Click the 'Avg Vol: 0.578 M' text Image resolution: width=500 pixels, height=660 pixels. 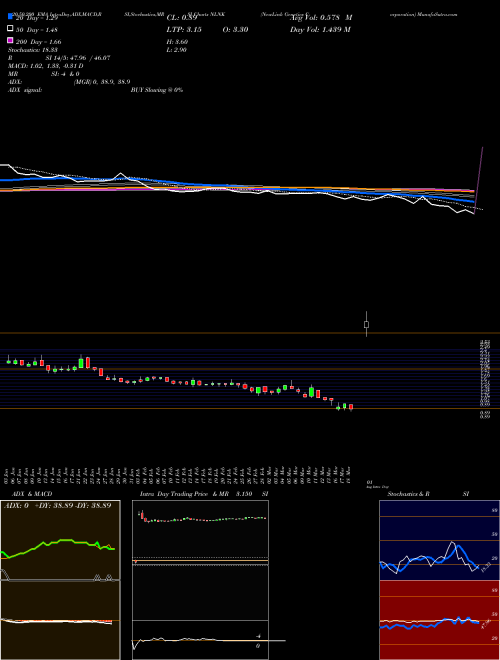tap(321, 18)
